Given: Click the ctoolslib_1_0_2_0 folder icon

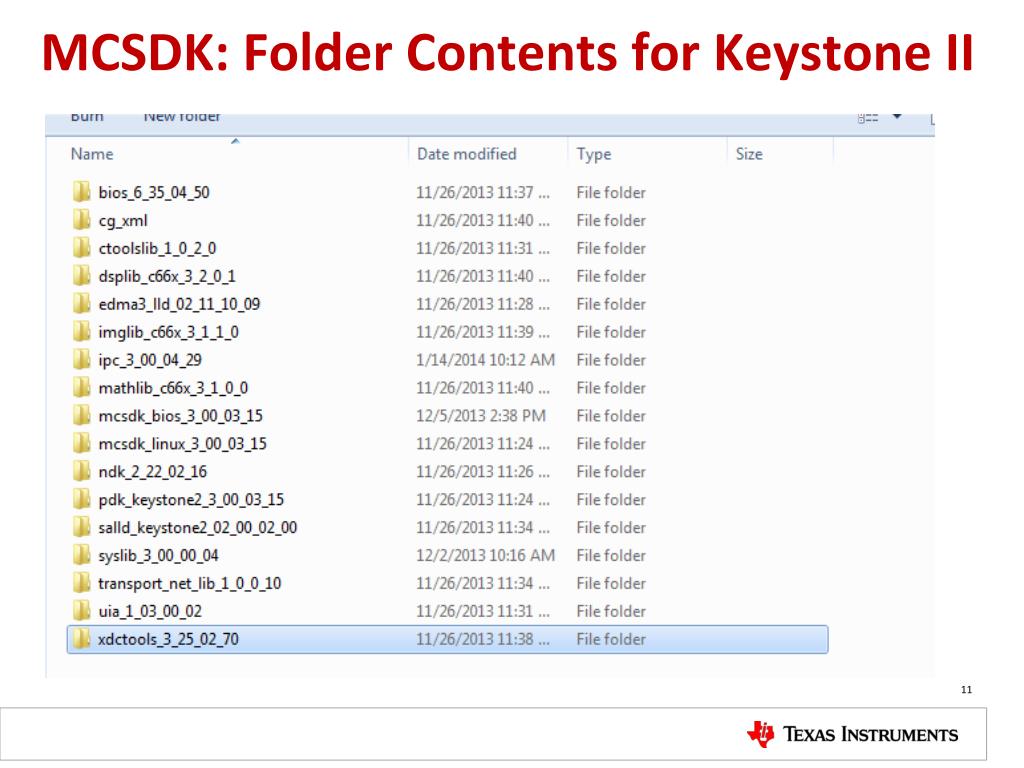Looking at the screenshot, I should coord(82,248).
